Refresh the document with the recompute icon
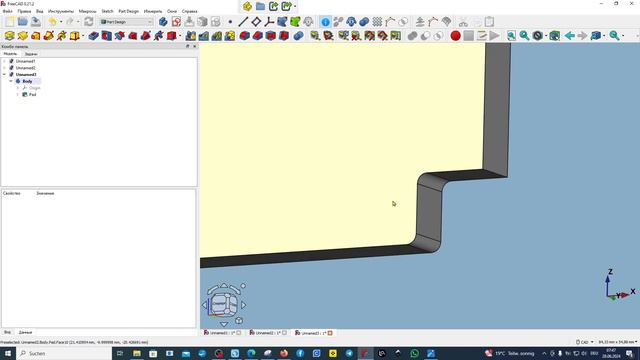This screenshot has width=640, height=360. [89, 22]
